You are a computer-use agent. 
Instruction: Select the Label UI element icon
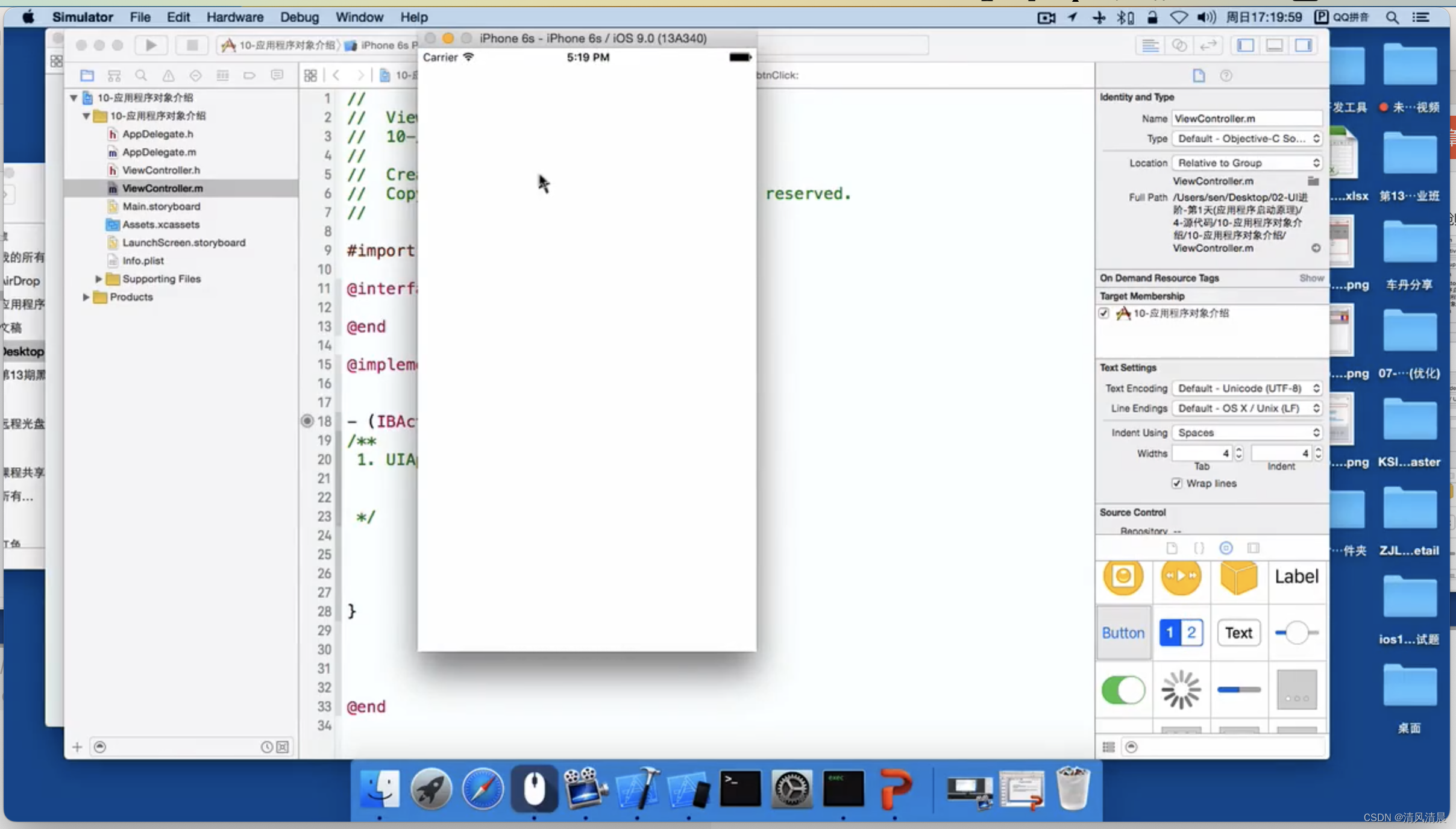tap(1297, 577)
